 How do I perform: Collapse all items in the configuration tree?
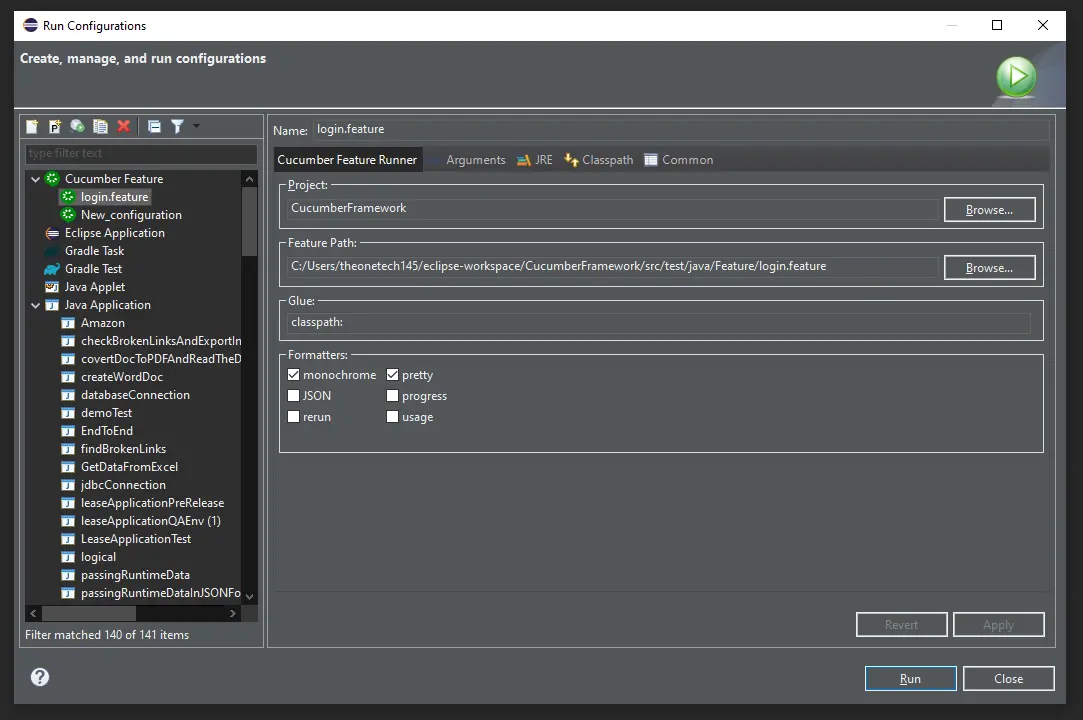(x=154, y=126)
